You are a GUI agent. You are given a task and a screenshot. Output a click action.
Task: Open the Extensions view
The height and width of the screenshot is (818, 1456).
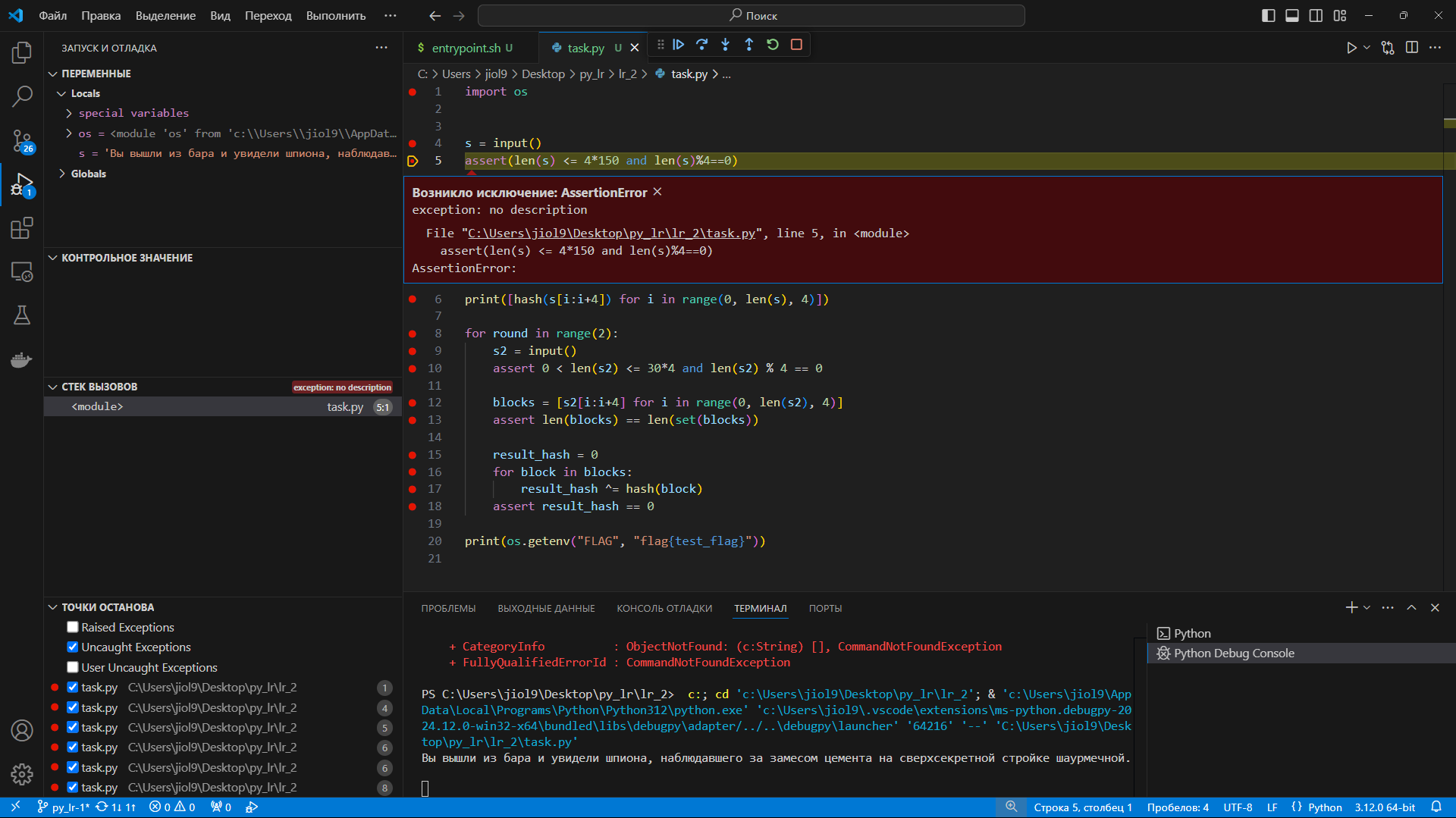pyautogui.click(x=22, y=228)
